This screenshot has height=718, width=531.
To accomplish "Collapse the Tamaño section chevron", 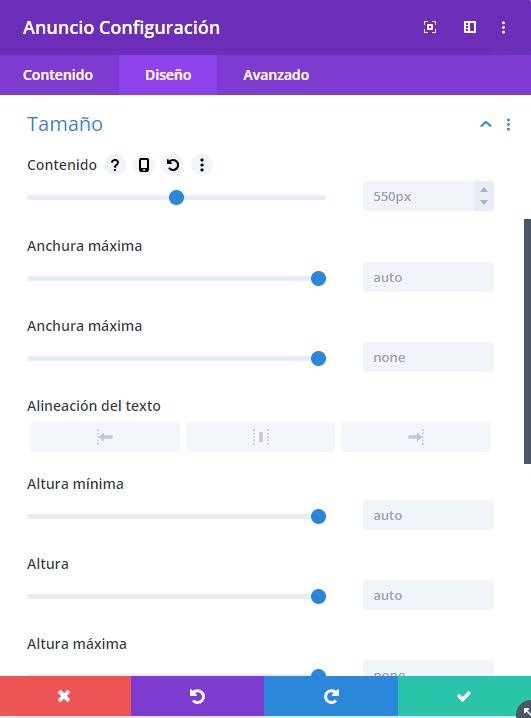I will pos(486,124).
